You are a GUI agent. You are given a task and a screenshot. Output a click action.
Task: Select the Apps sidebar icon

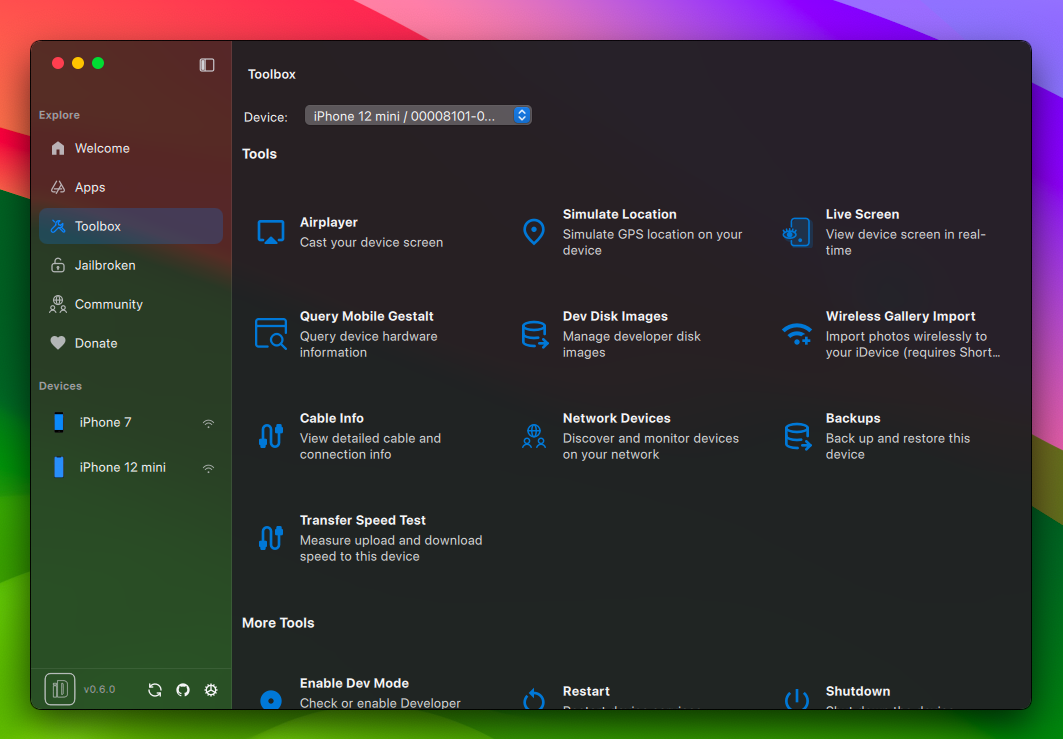[58, 187]
